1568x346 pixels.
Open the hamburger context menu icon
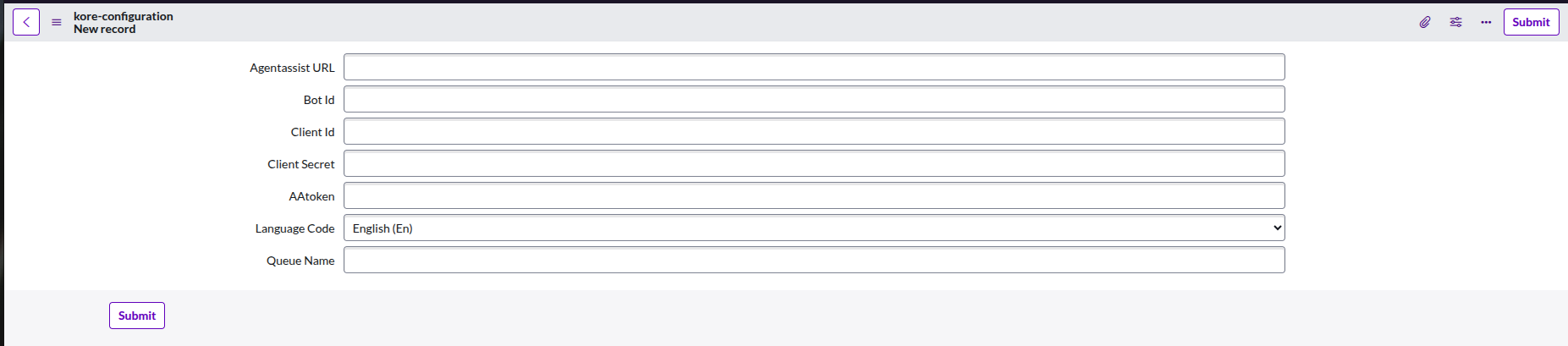point(57,23)
